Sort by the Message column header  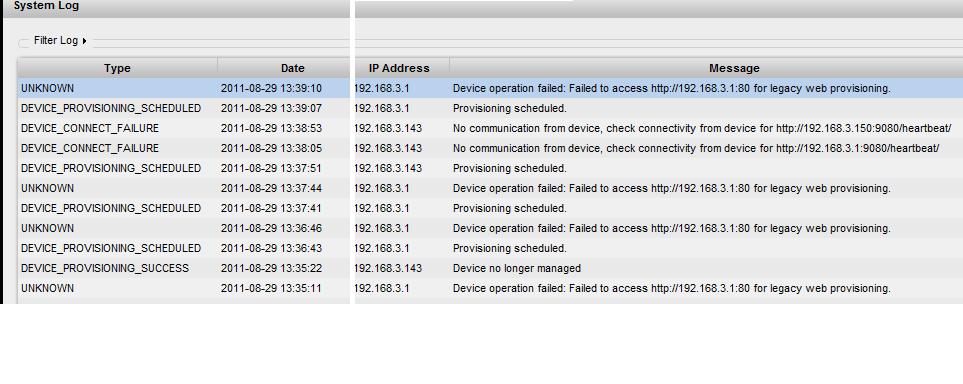(734, 68)
